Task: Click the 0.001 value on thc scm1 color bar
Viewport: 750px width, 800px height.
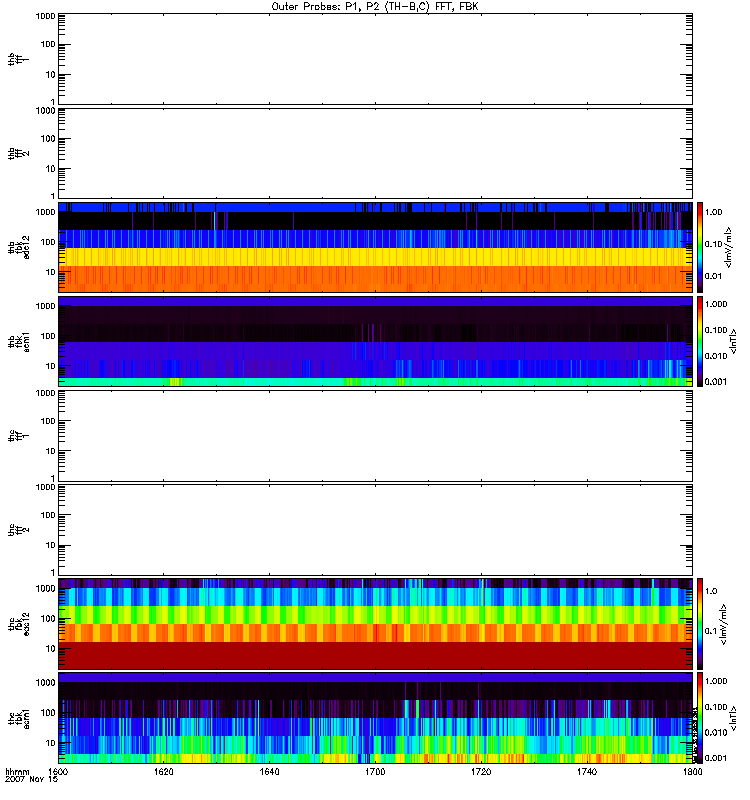Action: pos(716,758)
